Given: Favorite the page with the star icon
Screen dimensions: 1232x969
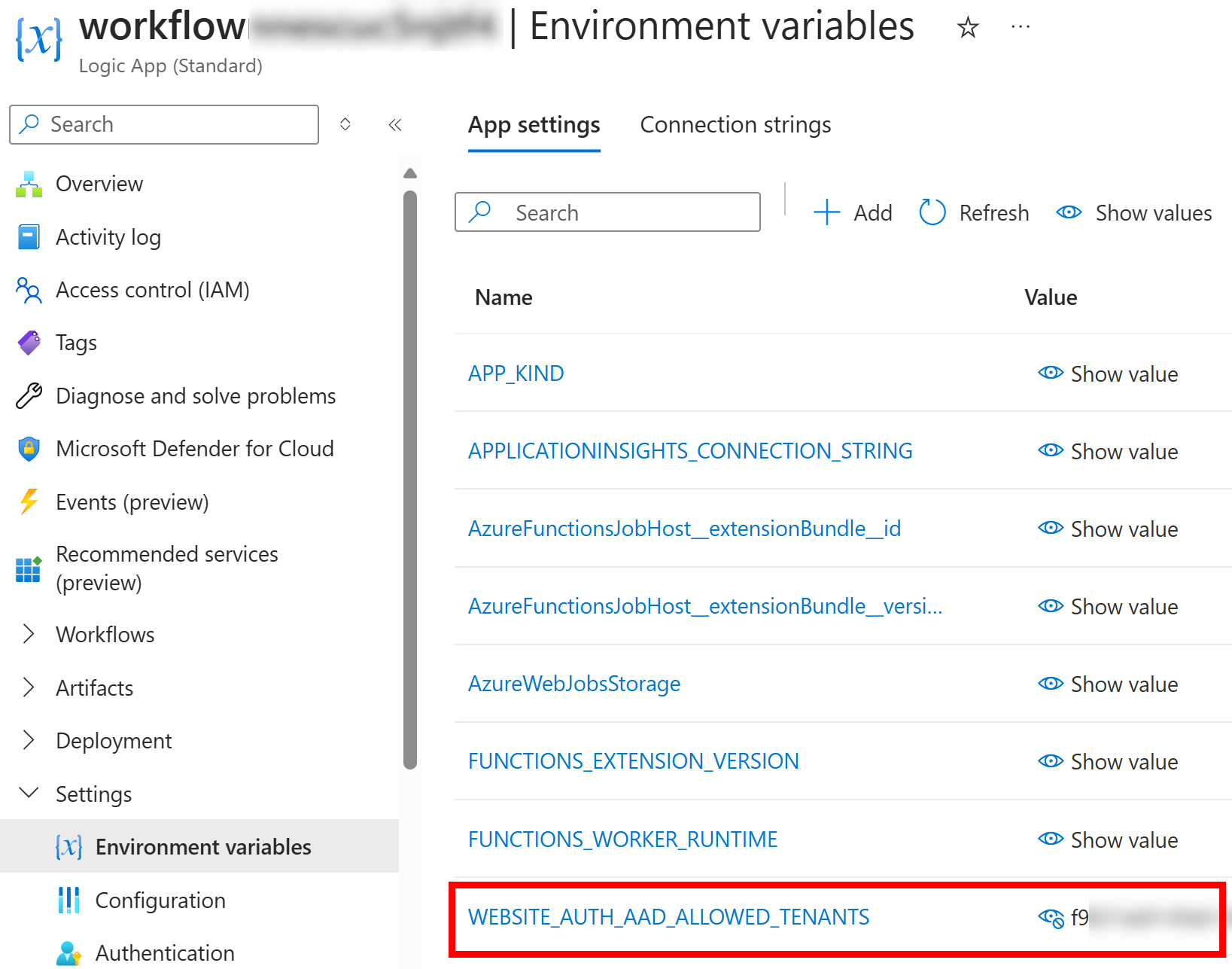Looking at the screenshot, I should point(968,28).
